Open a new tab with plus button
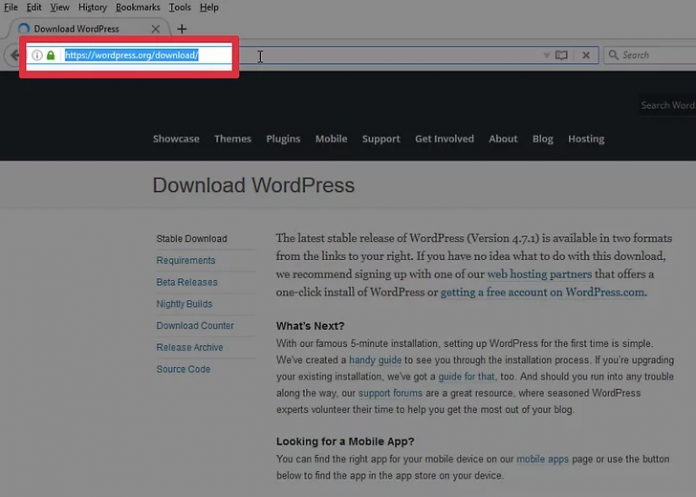This screenshot has width=696, height=497. coord(181,29)
